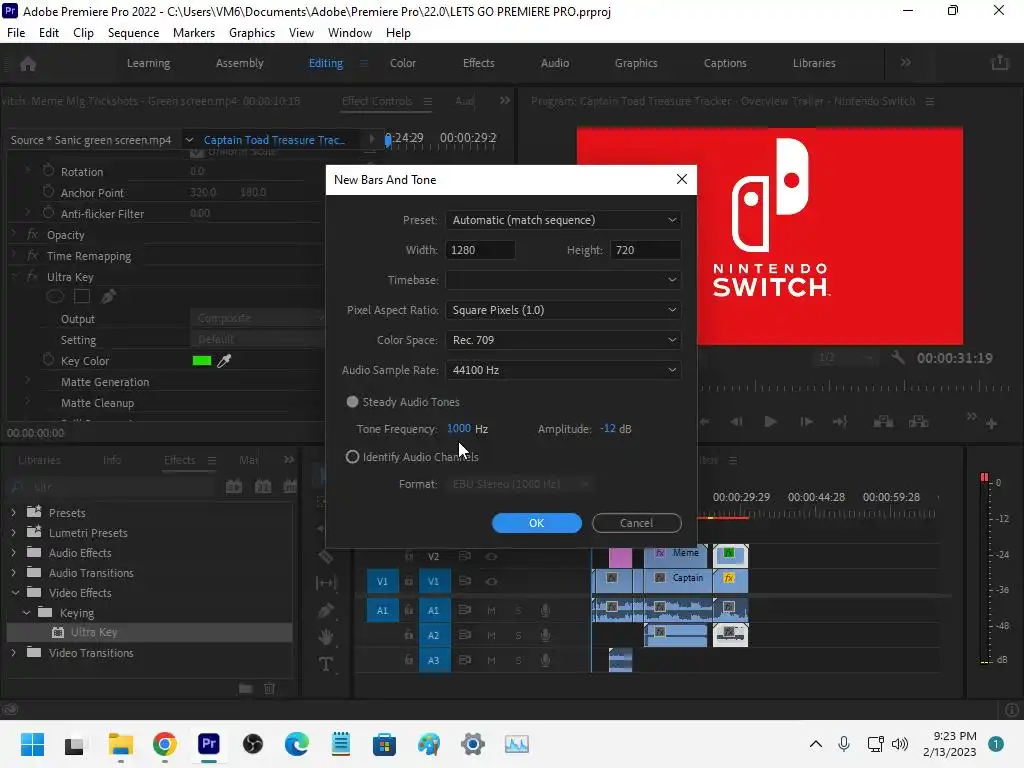Expand the Audio Effects folder
1024x768 pixels.
(14, 552)
